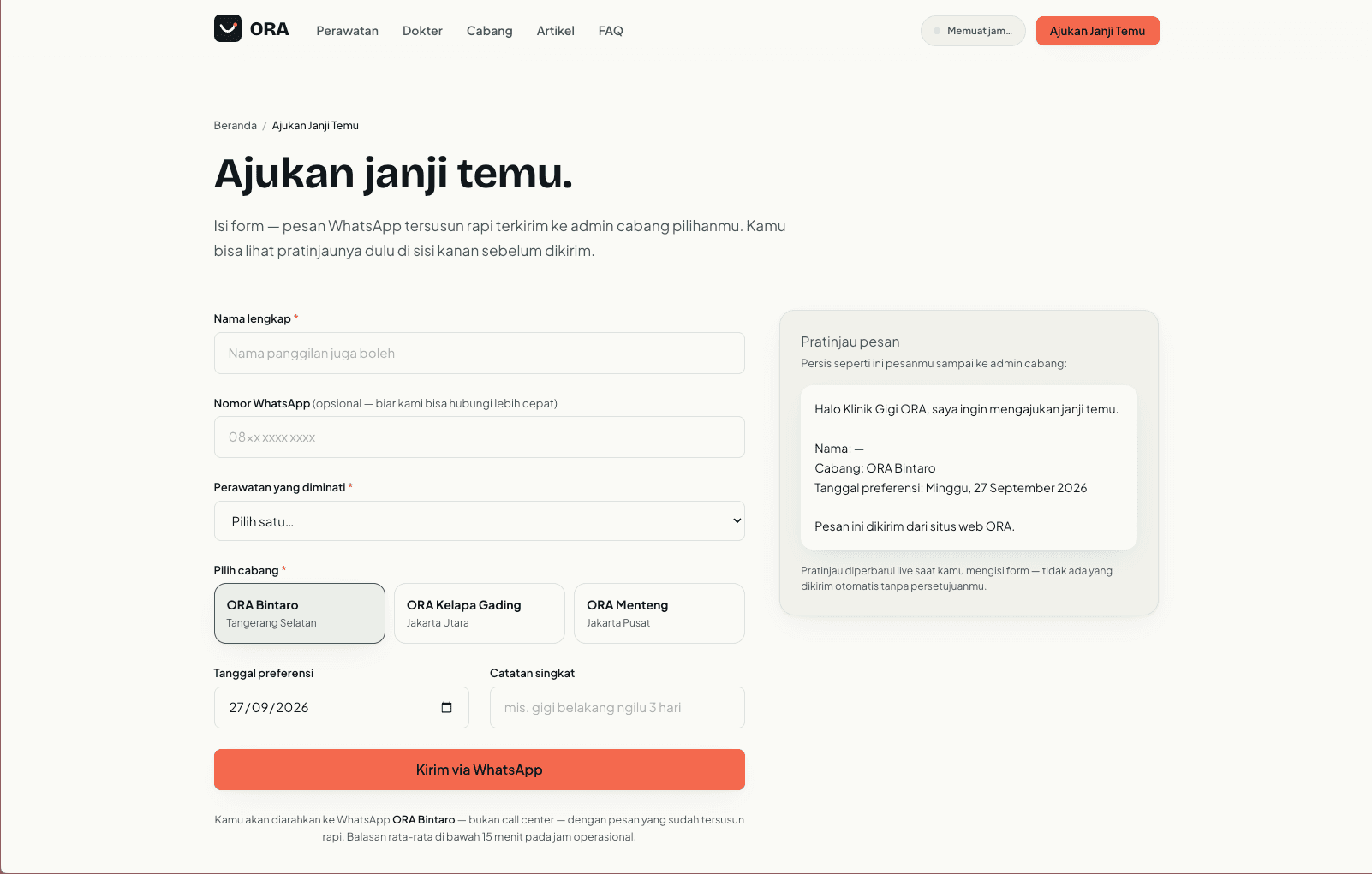Open the FAQ nav link

[x=611, y=31]
